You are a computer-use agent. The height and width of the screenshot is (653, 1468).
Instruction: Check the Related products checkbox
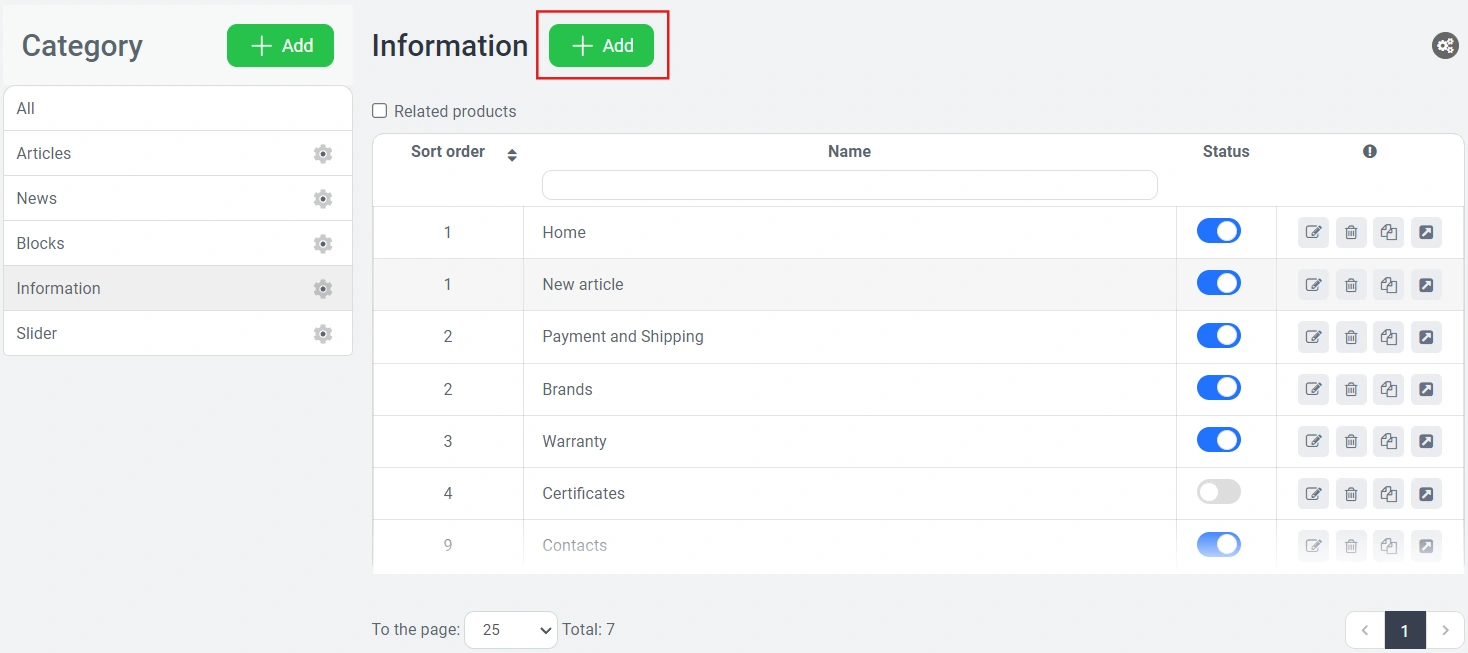coord(380,111)
